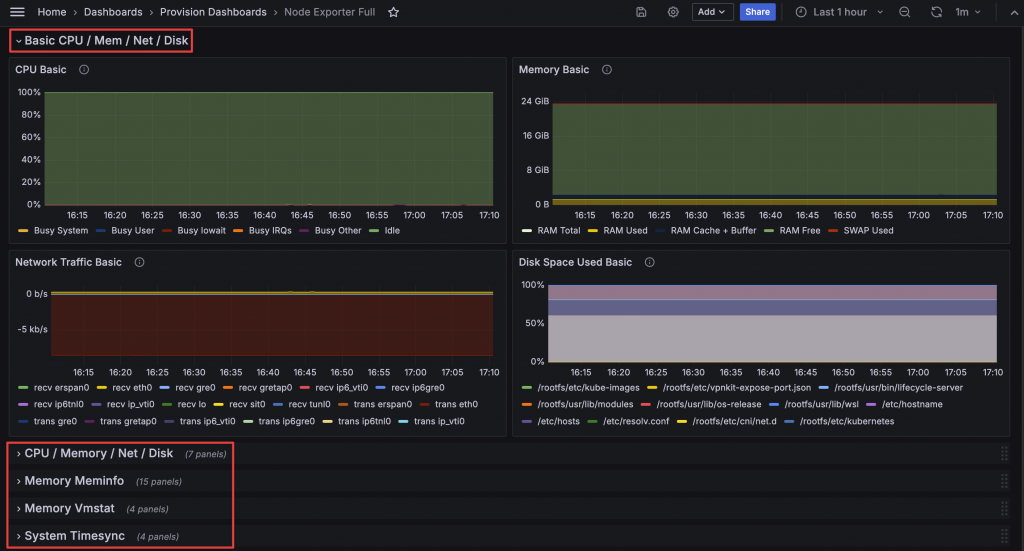This screenshot has width=1024, height=551.
Task: Click inside the Disk Space Used graph area
Action: tap(772, 323)
